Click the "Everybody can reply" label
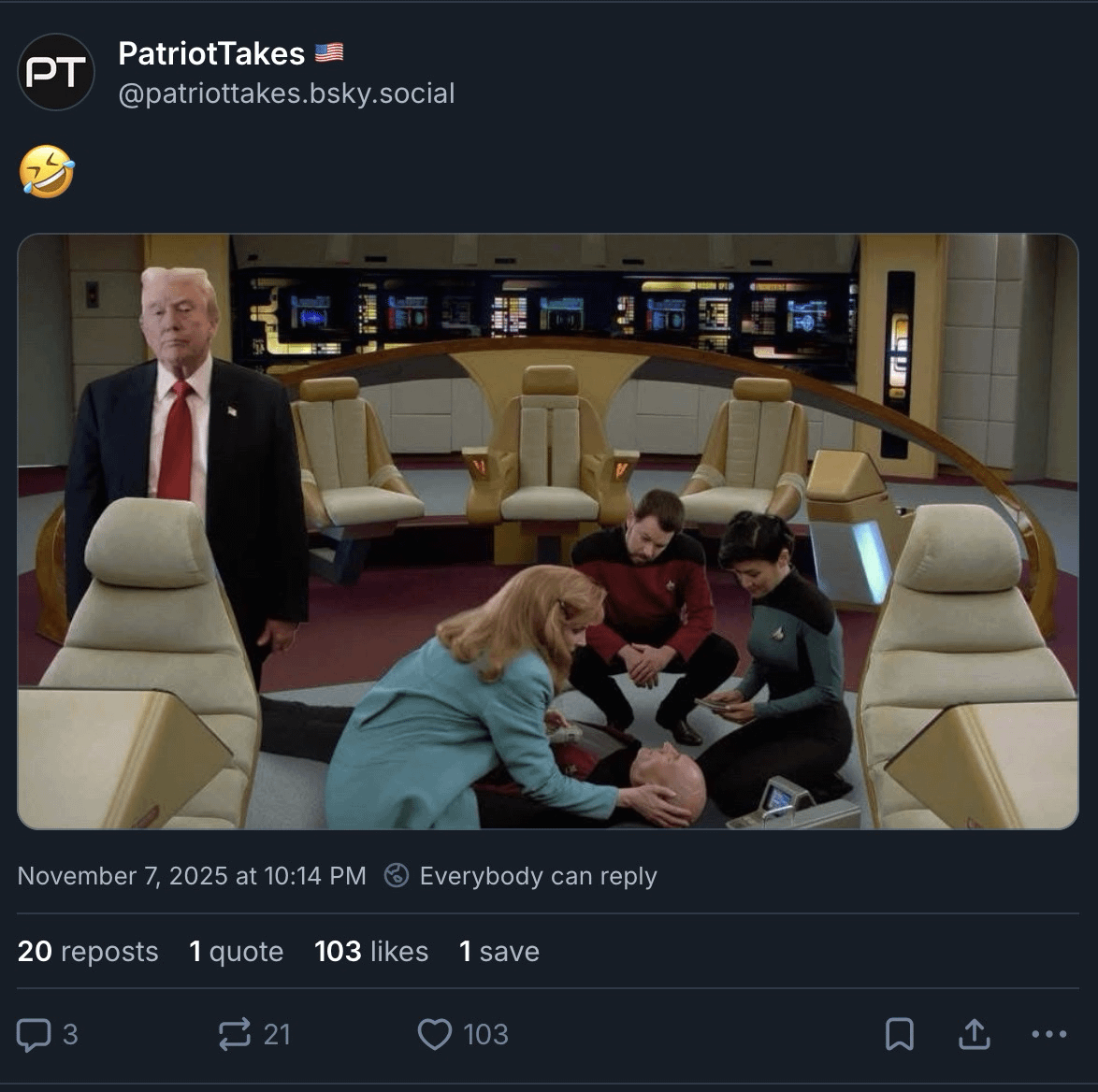Screen dimensions: 1098x1092 (x=538, y=876)
